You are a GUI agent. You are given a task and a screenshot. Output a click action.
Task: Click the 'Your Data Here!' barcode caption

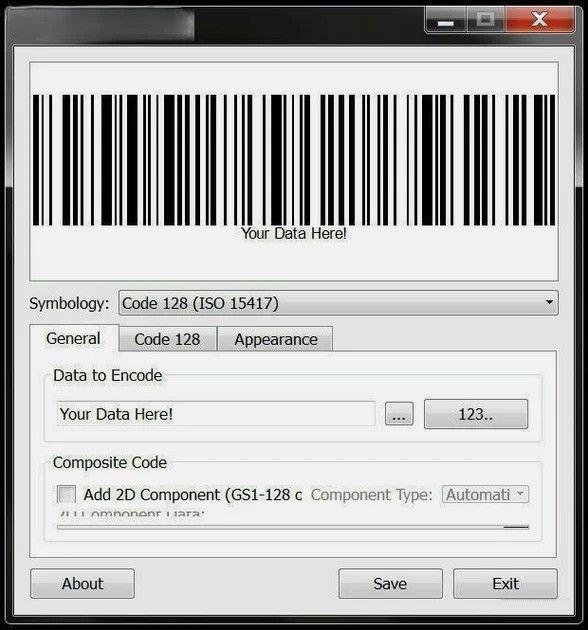(294, 233)
